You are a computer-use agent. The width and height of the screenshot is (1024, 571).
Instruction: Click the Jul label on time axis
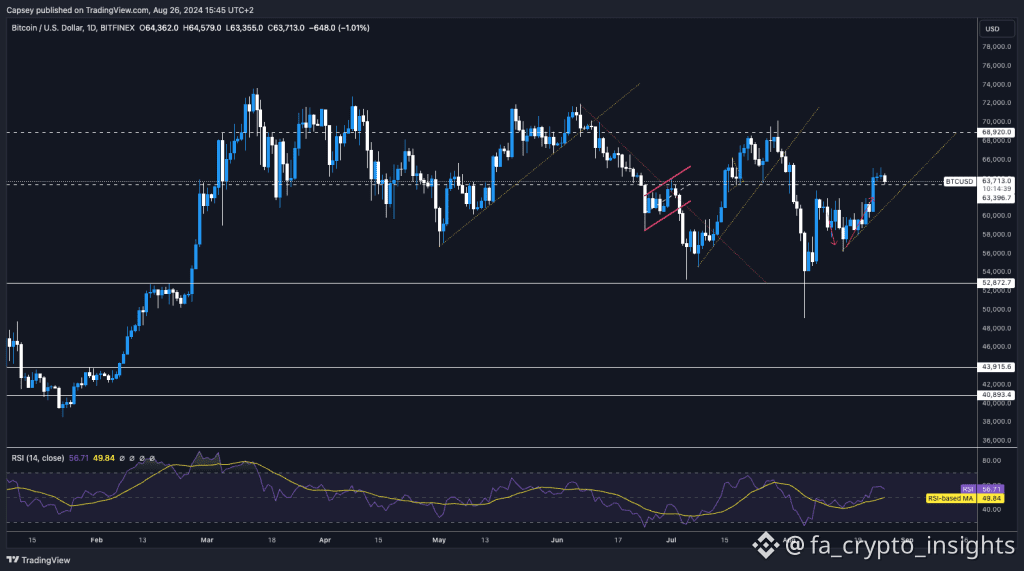click(671, 540)
